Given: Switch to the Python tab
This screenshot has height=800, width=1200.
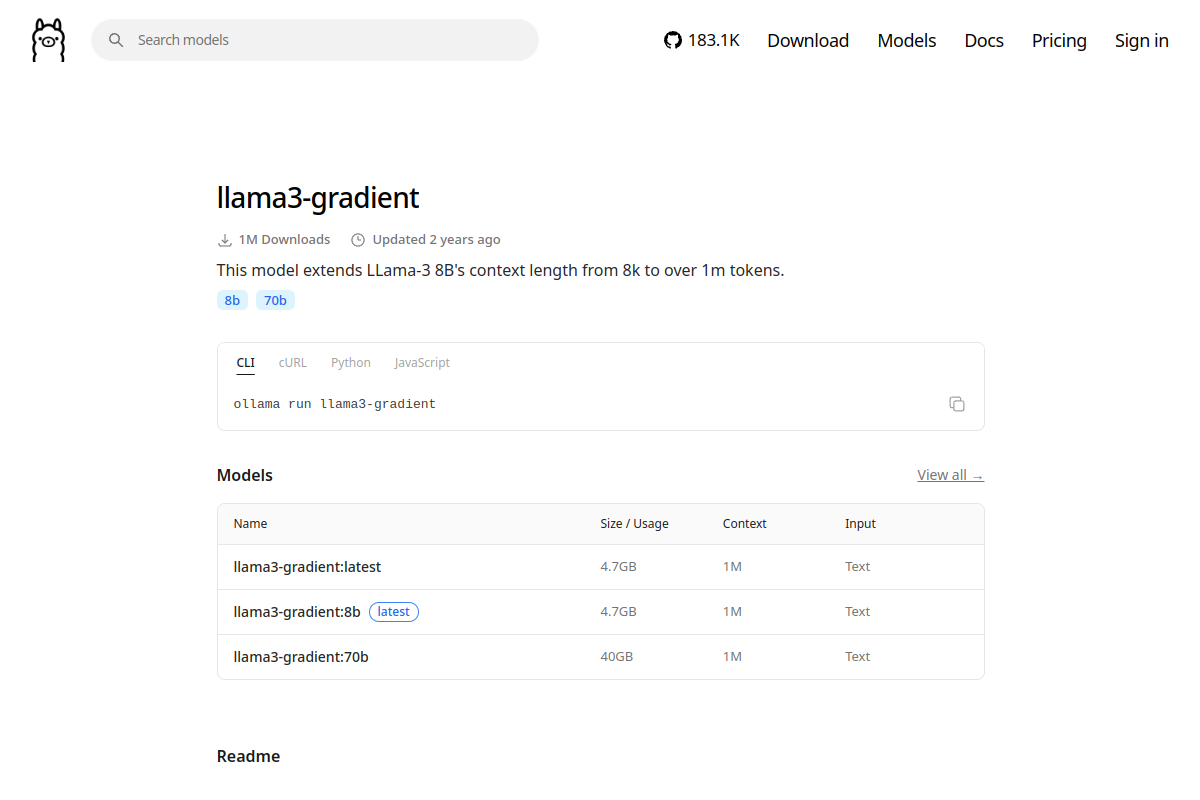Looking at the screenshot, I should click(351, 363).
